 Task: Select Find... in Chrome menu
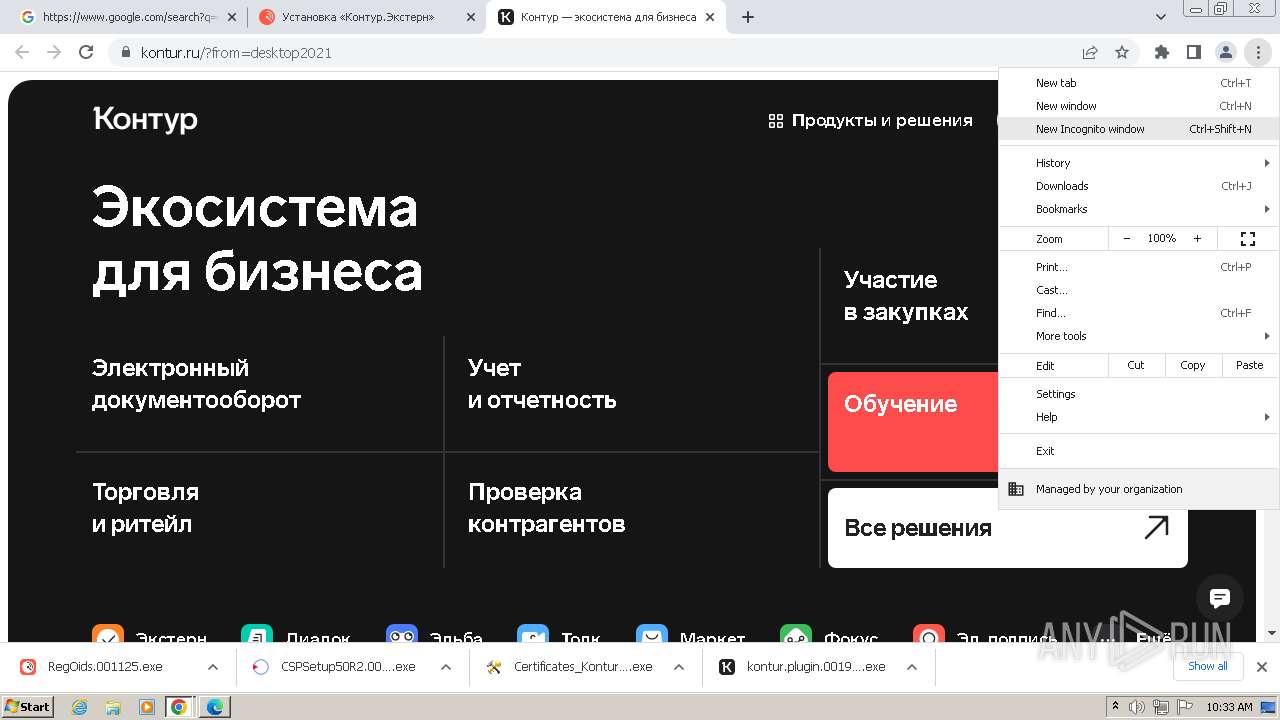point(1138,313)
